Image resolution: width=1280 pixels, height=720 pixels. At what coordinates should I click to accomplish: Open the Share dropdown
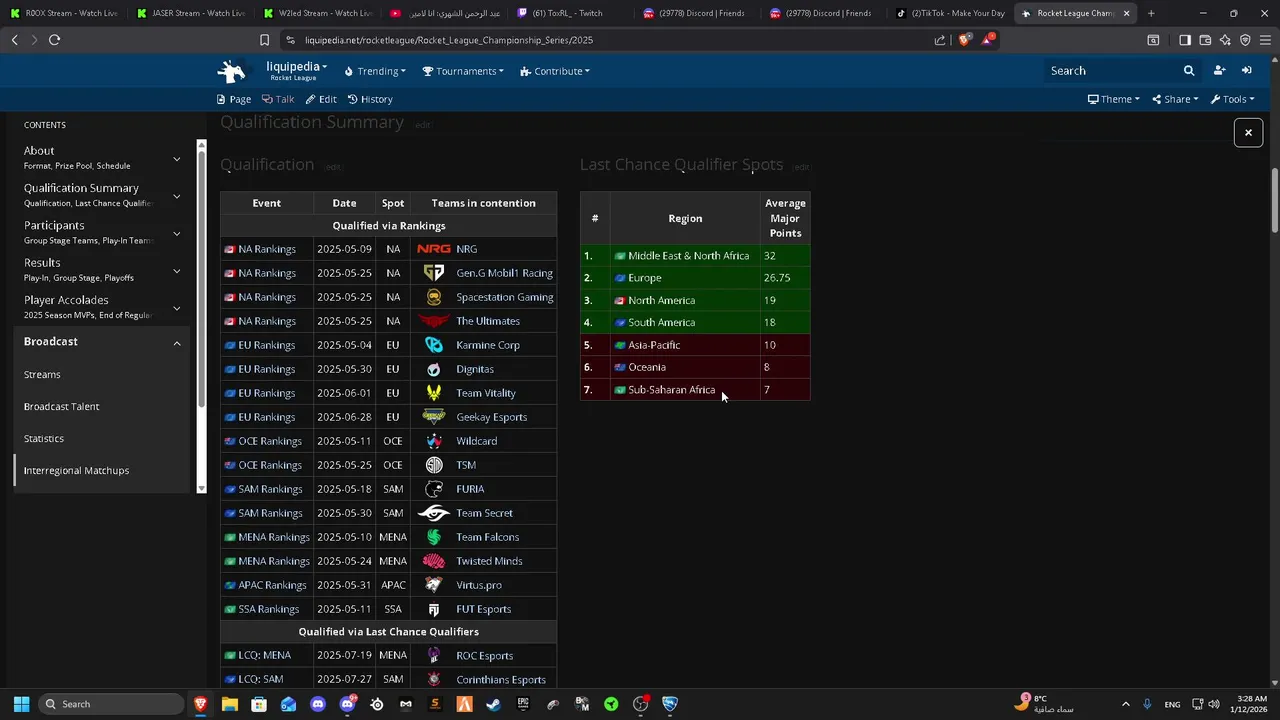tap(1175, 99)
